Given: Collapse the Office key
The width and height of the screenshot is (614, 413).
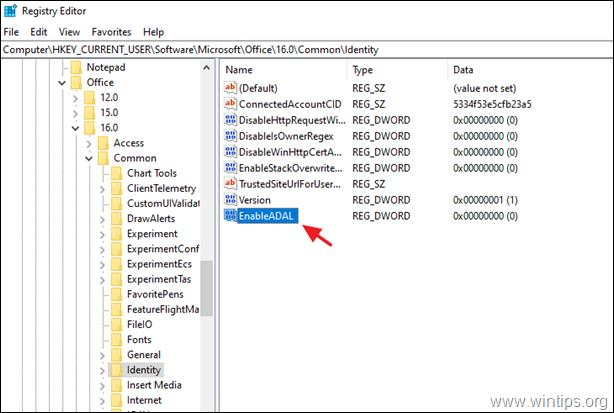Looking at the screenshot, I should tap(62, 83).
